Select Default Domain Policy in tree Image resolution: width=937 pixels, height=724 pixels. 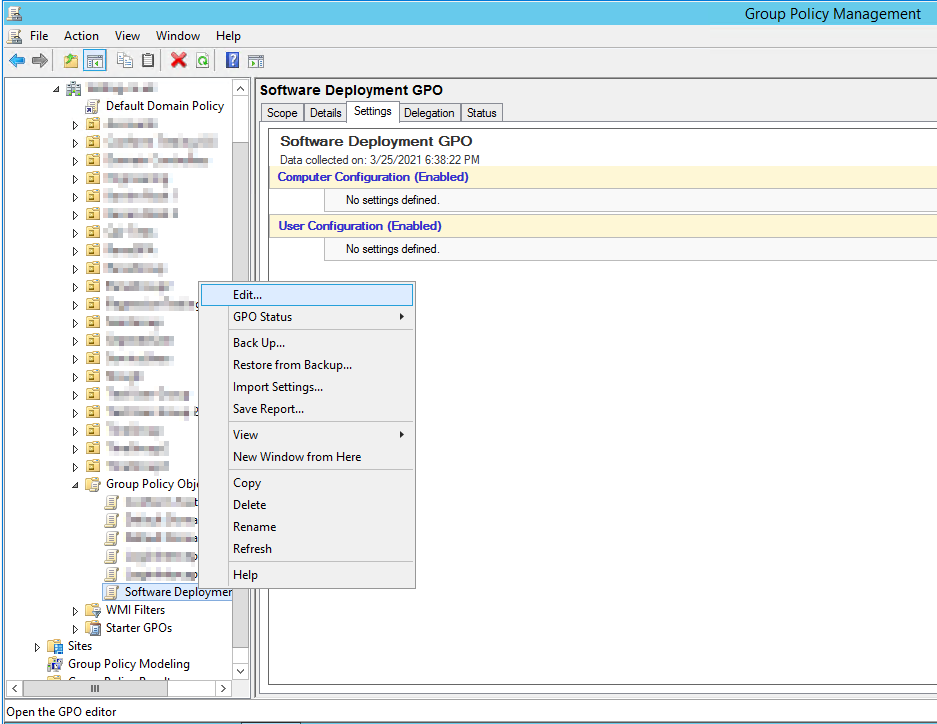click(x=164, y=106)
